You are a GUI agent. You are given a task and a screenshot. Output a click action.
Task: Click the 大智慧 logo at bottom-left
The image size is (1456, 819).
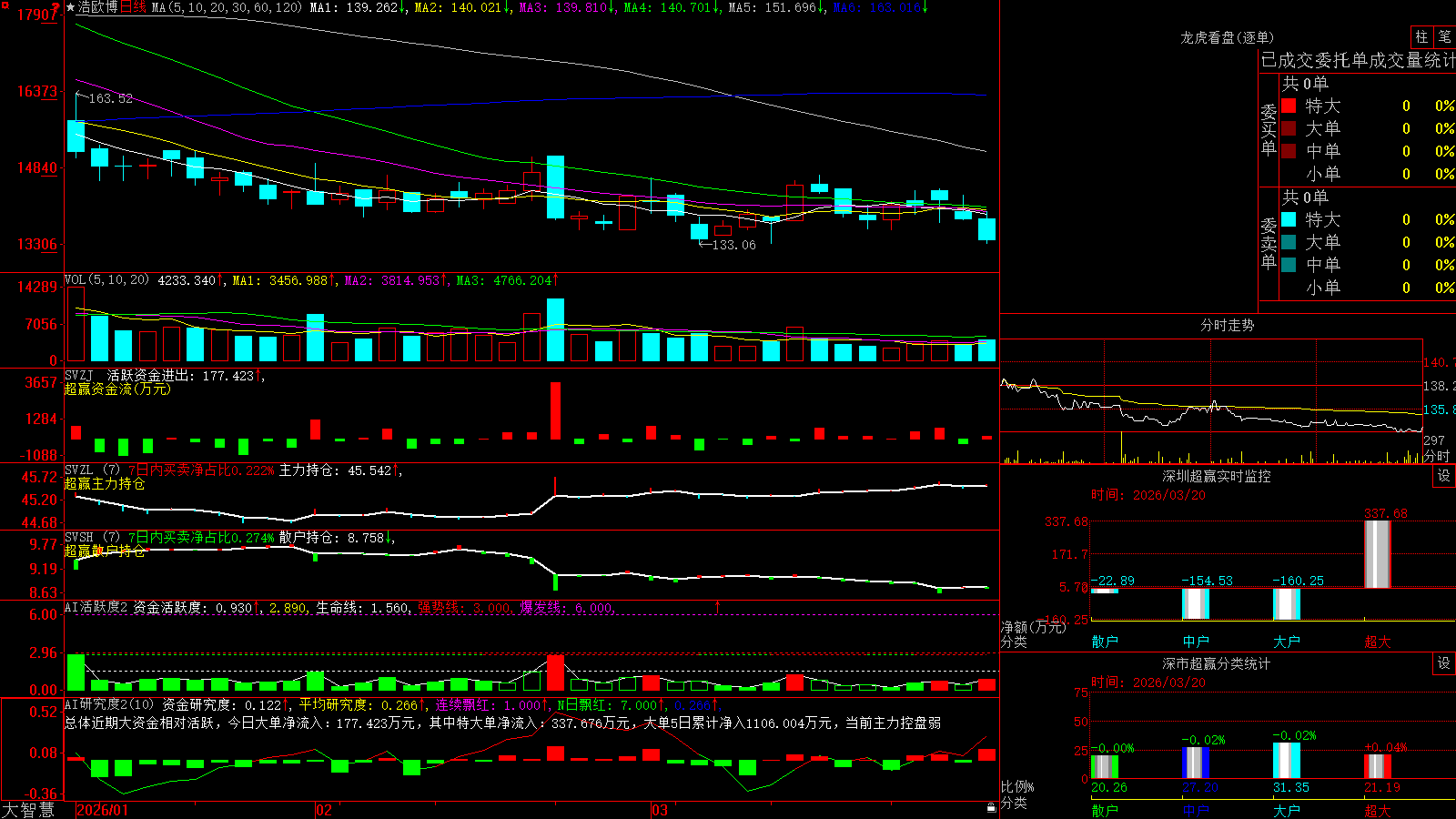click(28, 810)
